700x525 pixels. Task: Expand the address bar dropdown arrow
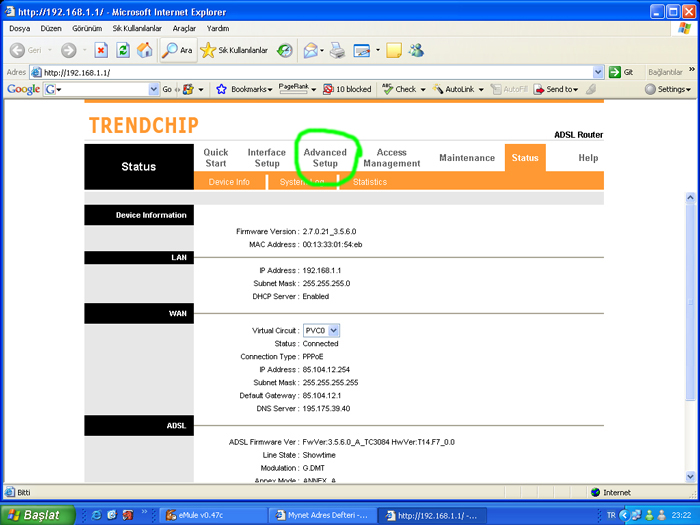click(x=598, y=72)
